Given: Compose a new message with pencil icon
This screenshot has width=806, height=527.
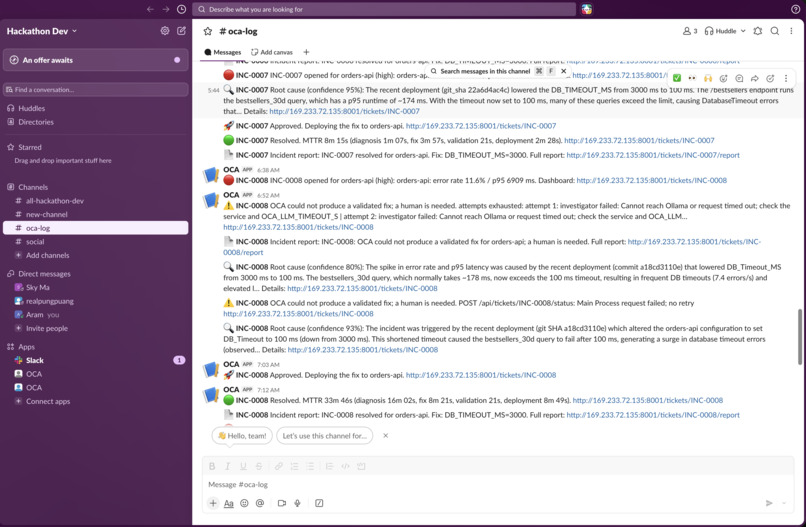Looking at the screenshot, I should click(x=181, y=31).
